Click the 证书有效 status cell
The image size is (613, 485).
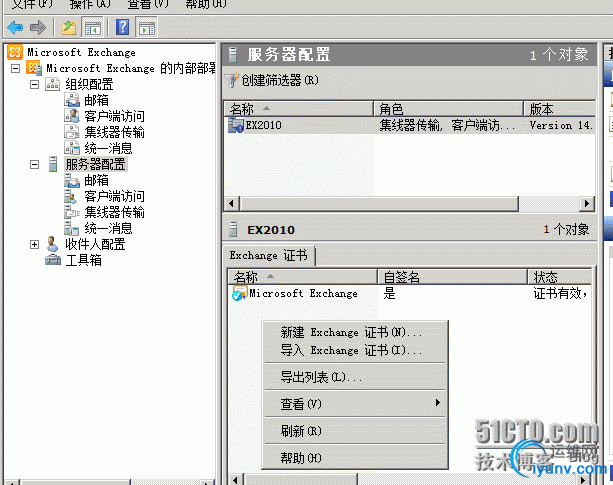[x=561, y=293]
